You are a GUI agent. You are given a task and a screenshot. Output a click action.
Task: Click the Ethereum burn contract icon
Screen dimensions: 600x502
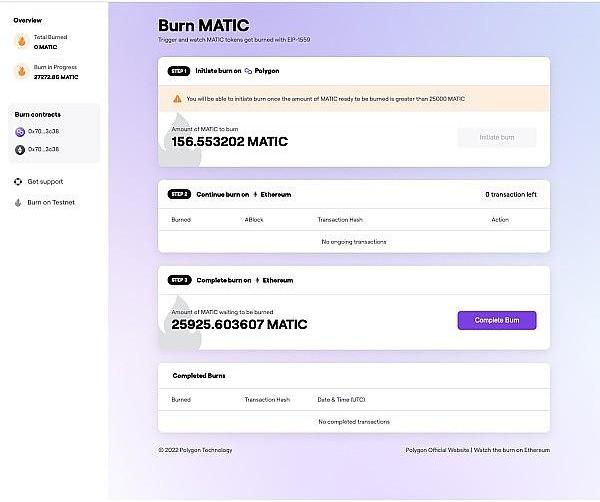click(x=20, y=149)
